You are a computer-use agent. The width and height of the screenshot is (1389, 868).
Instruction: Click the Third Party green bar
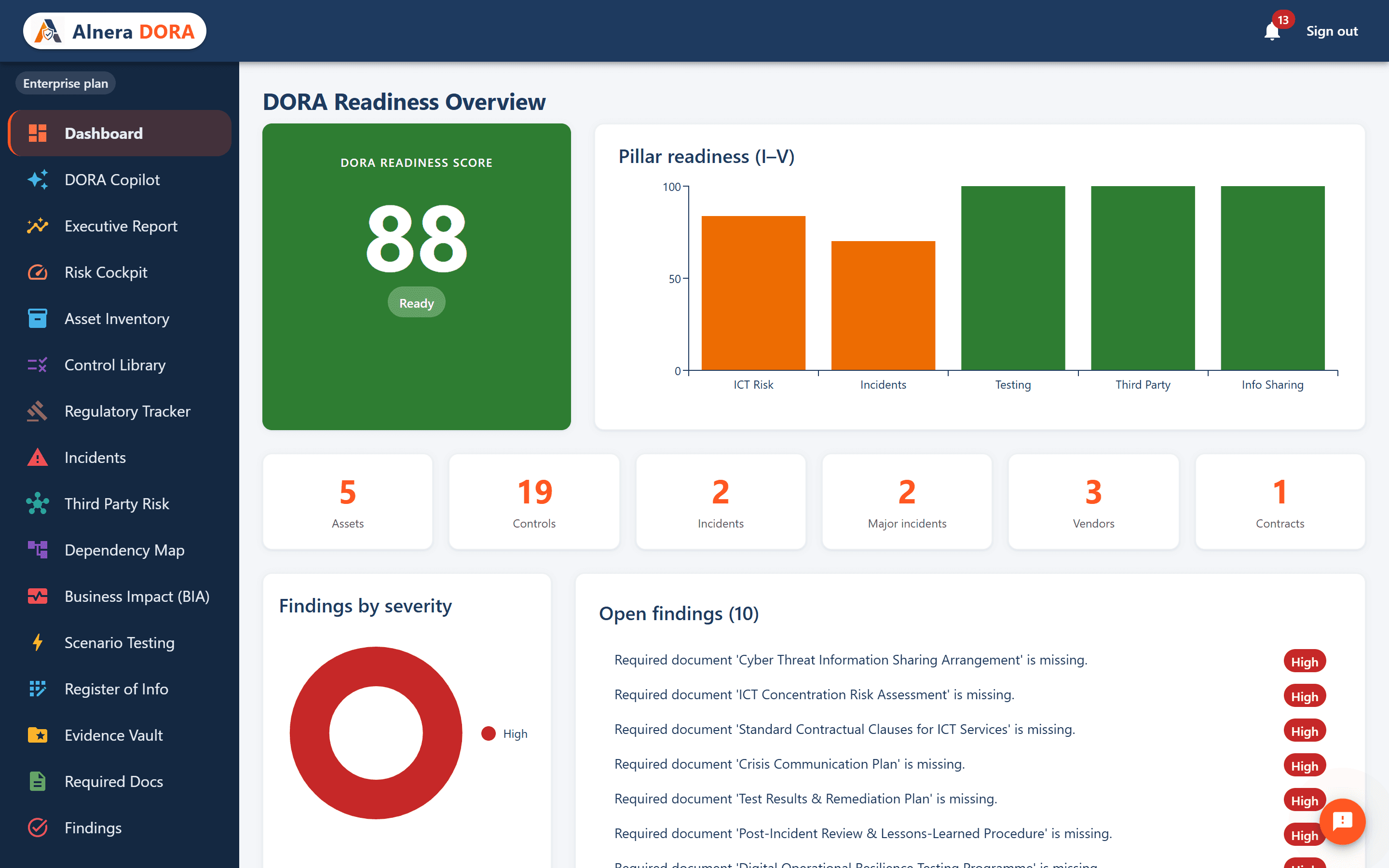tap(1143, 278)
